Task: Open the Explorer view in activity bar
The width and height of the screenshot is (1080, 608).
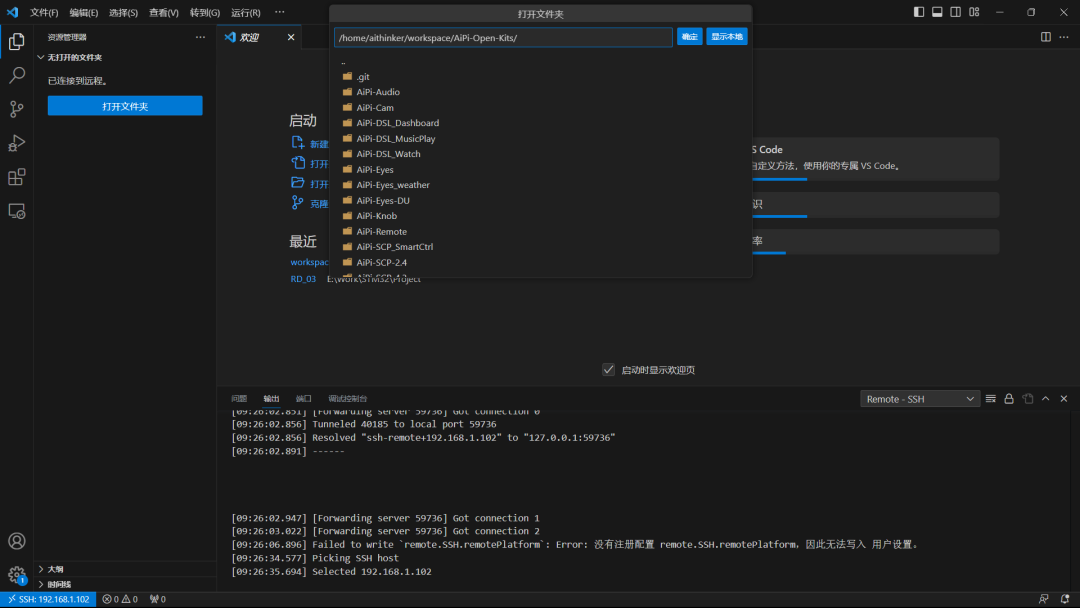Action: click(x=17, y=41)
